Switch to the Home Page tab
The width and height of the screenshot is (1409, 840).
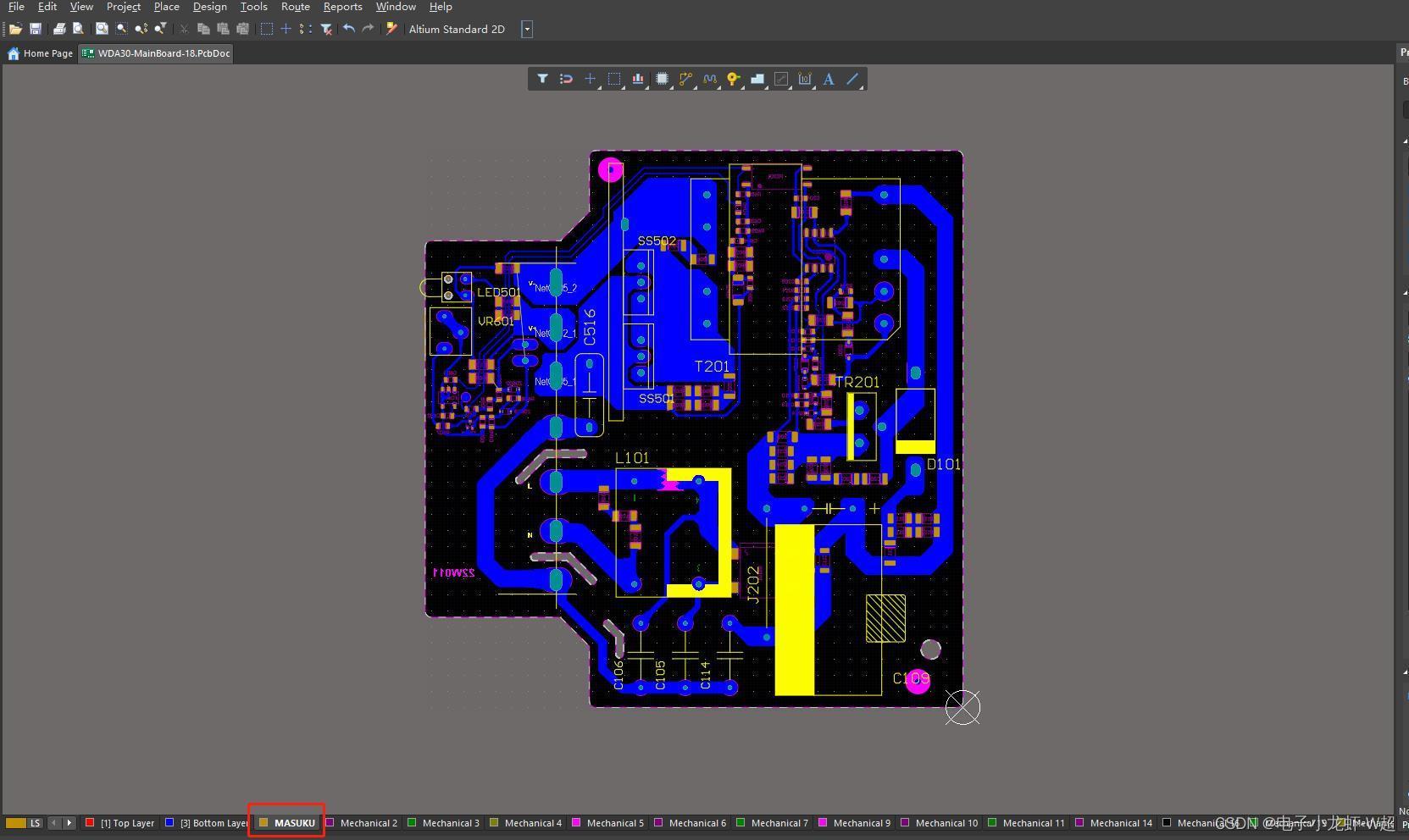[x=40, y=53]
